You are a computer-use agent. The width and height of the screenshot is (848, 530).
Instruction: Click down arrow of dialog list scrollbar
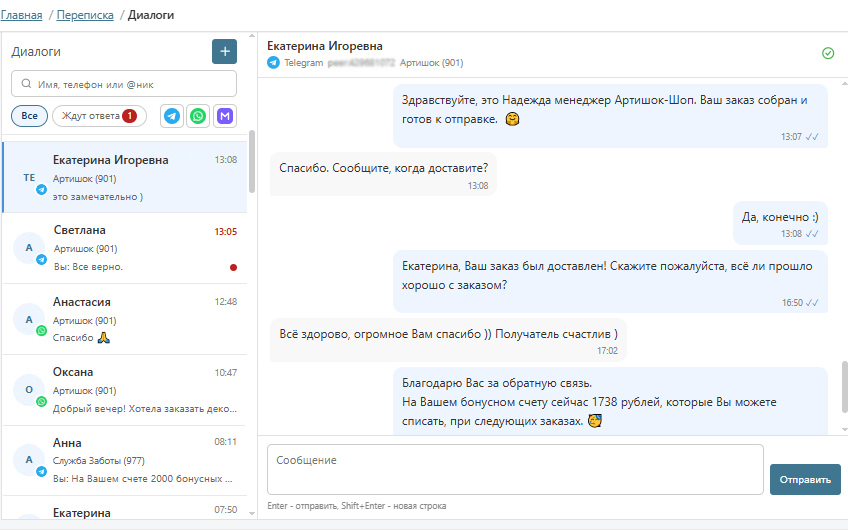pos(251,513)
